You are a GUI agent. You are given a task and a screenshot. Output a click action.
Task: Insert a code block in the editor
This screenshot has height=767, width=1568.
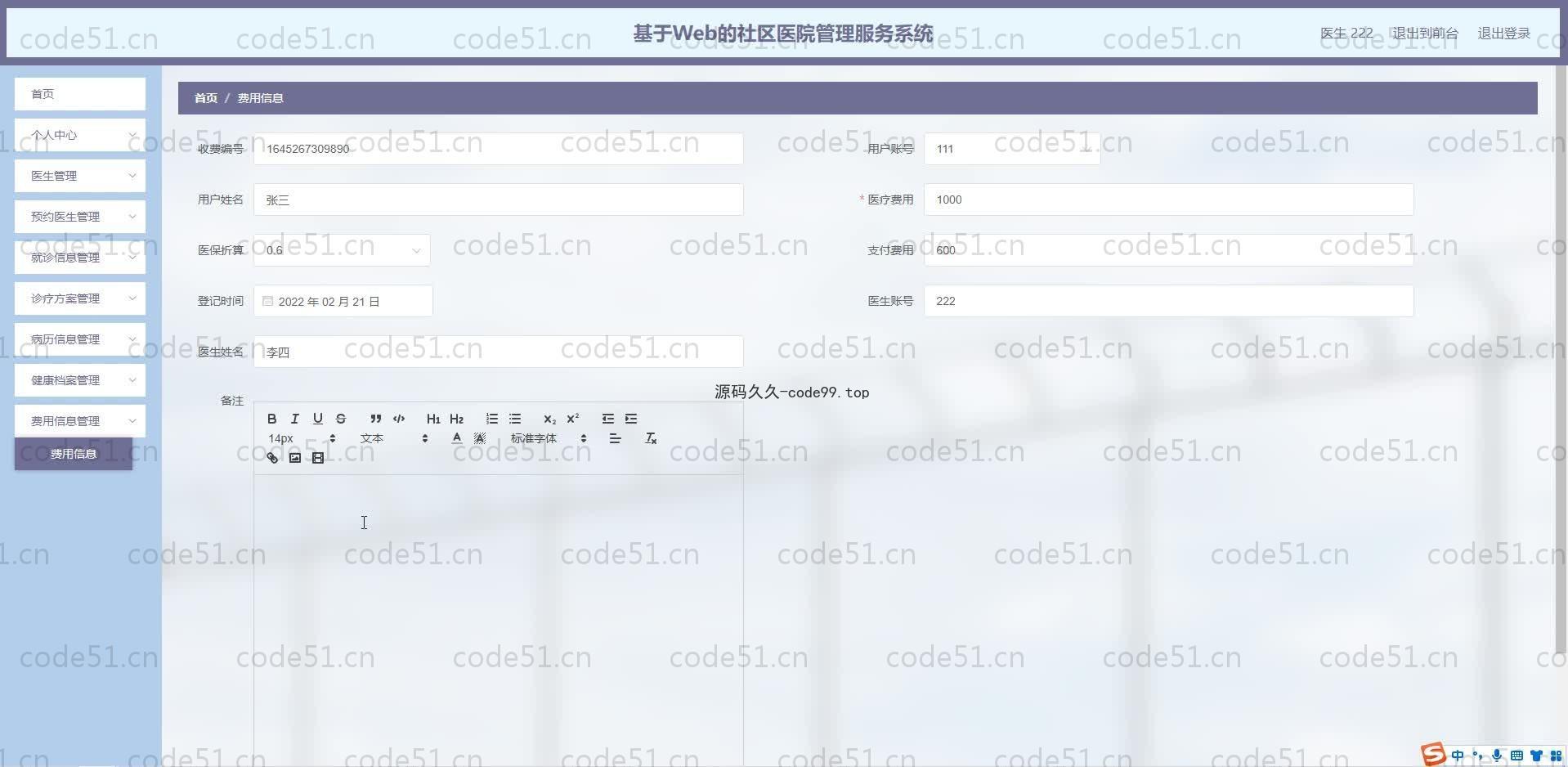[399, 419]
